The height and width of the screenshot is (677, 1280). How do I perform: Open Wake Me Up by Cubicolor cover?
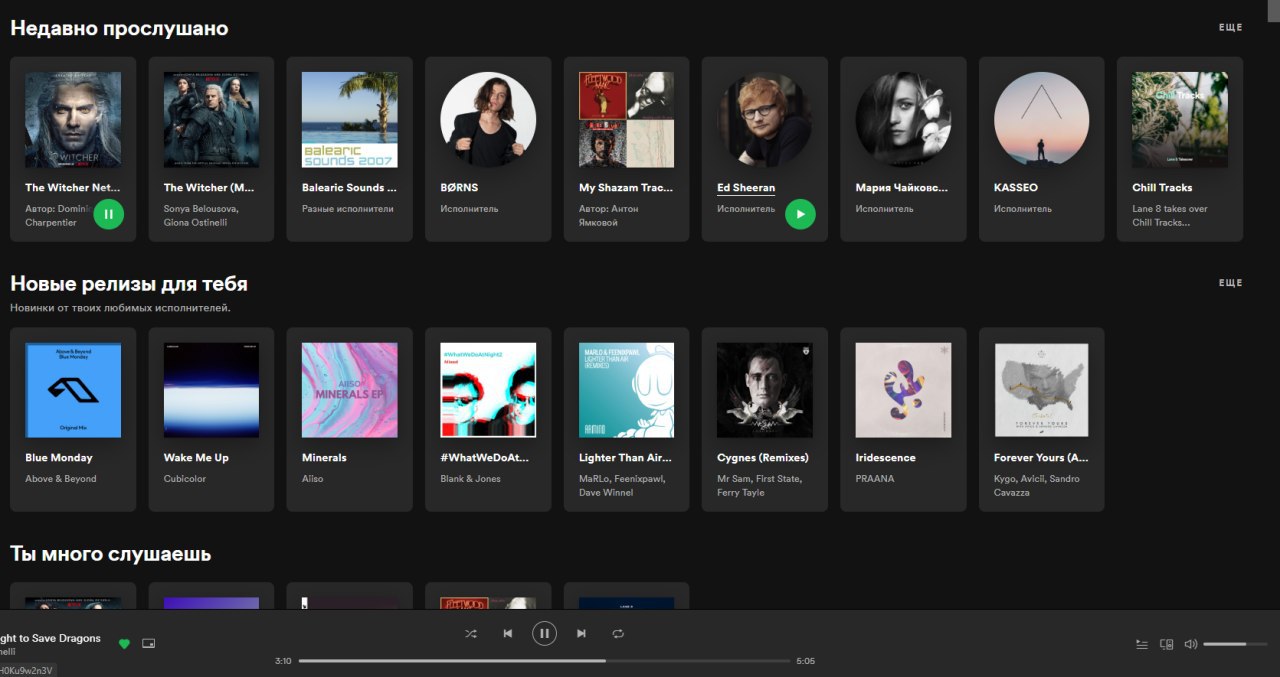point(211,390)
